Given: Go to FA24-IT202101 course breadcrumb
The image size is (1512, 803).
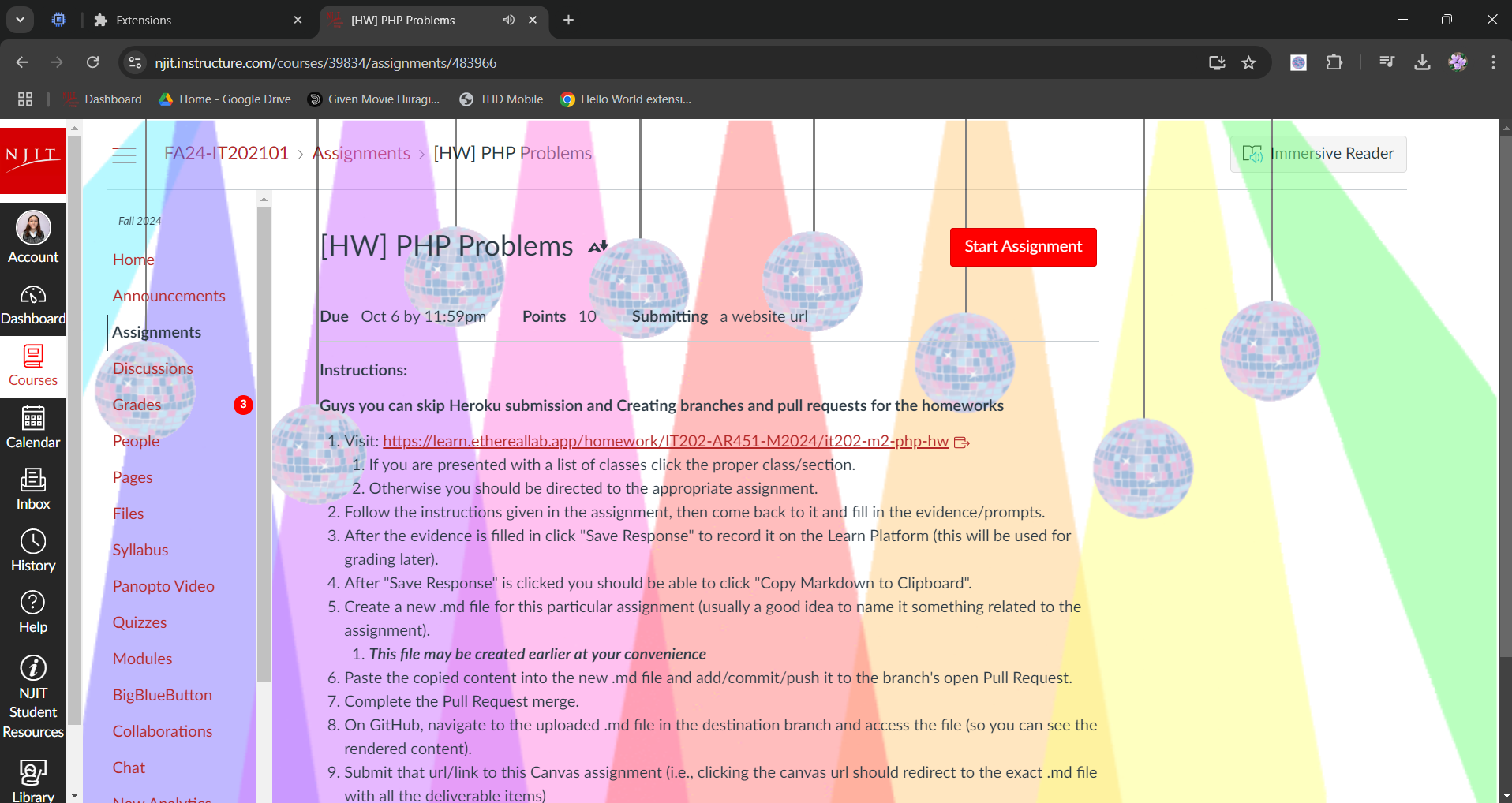Looking at the screenshot, I should point(226,153).
